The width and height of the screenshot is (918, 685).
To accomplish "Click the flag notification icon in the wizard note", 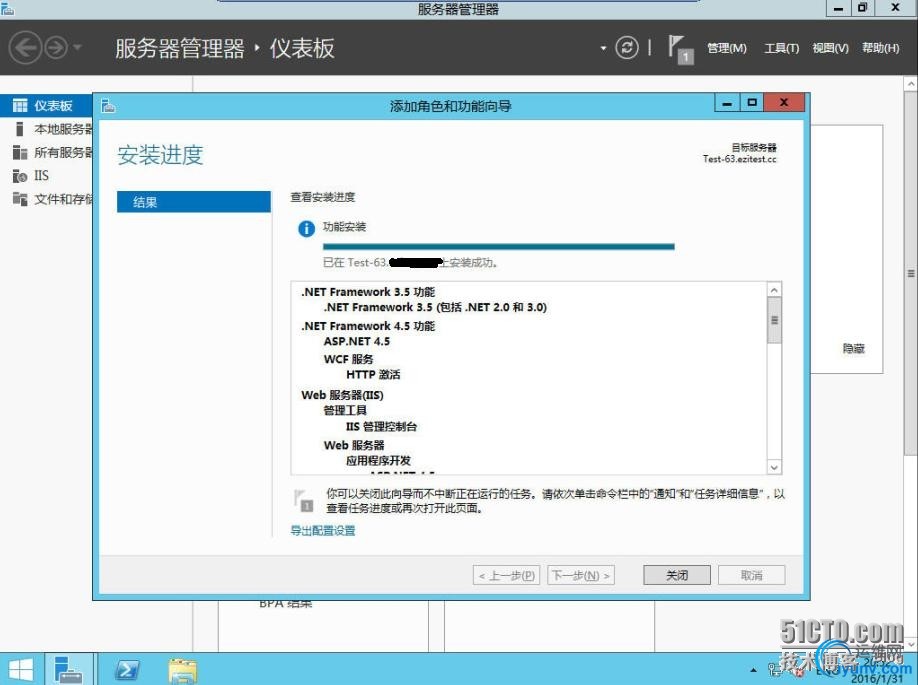I will click(303, 501).
